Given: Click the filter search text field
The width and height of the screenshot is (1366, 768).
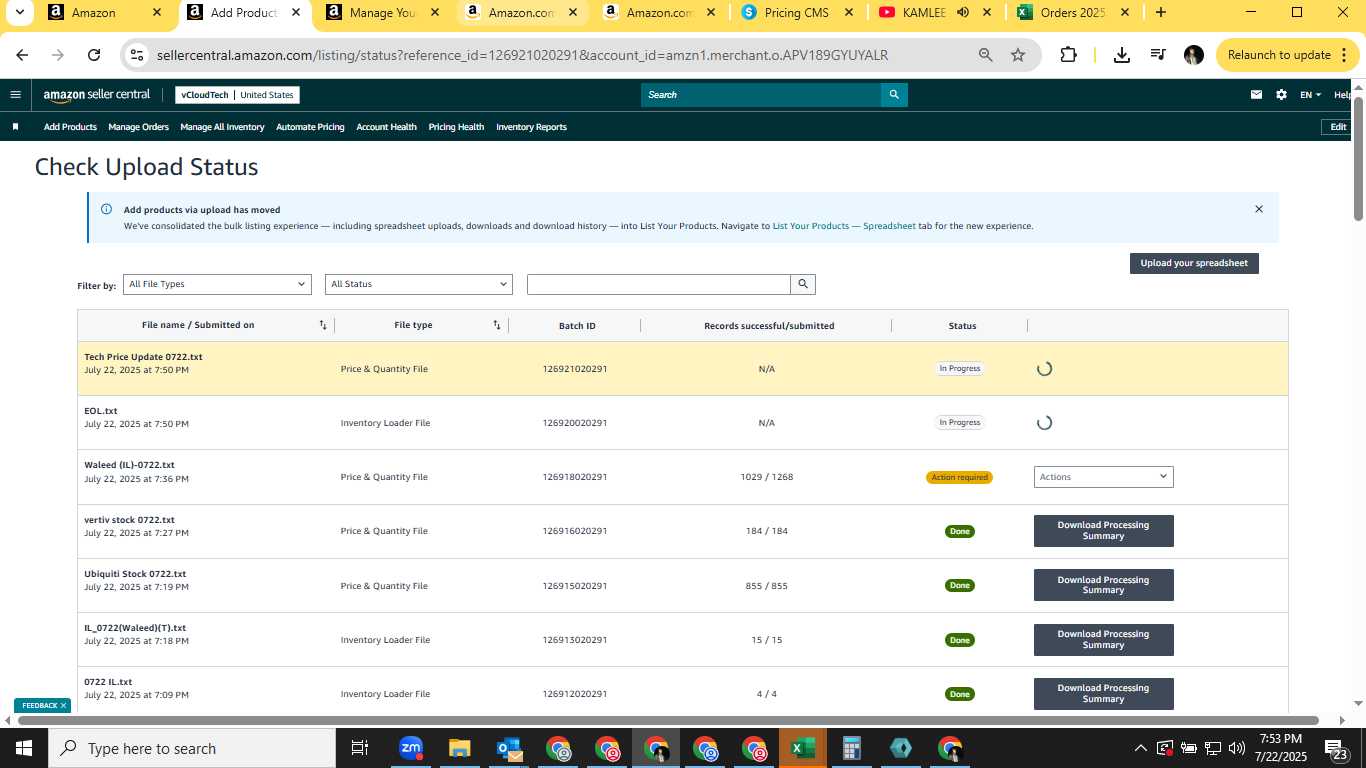Looking at the screenshot, I should (659, 284).
